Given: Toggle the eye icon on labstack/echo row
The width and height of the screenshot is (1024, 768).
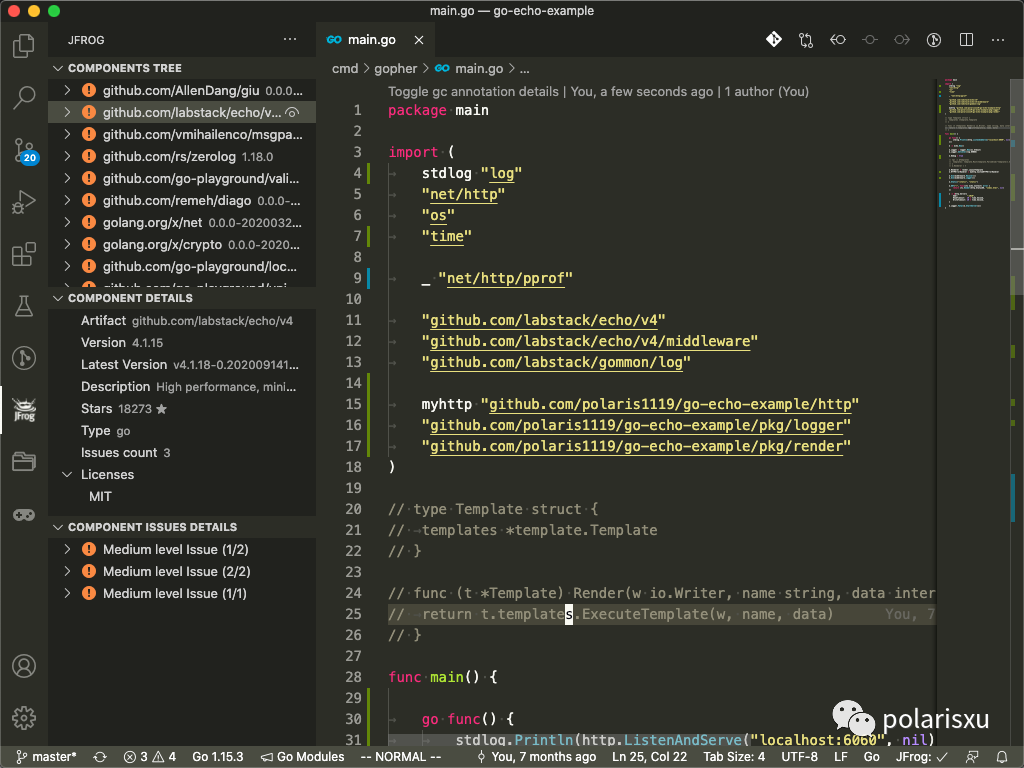Looking at the screenshot, I should tap(293, 112).
